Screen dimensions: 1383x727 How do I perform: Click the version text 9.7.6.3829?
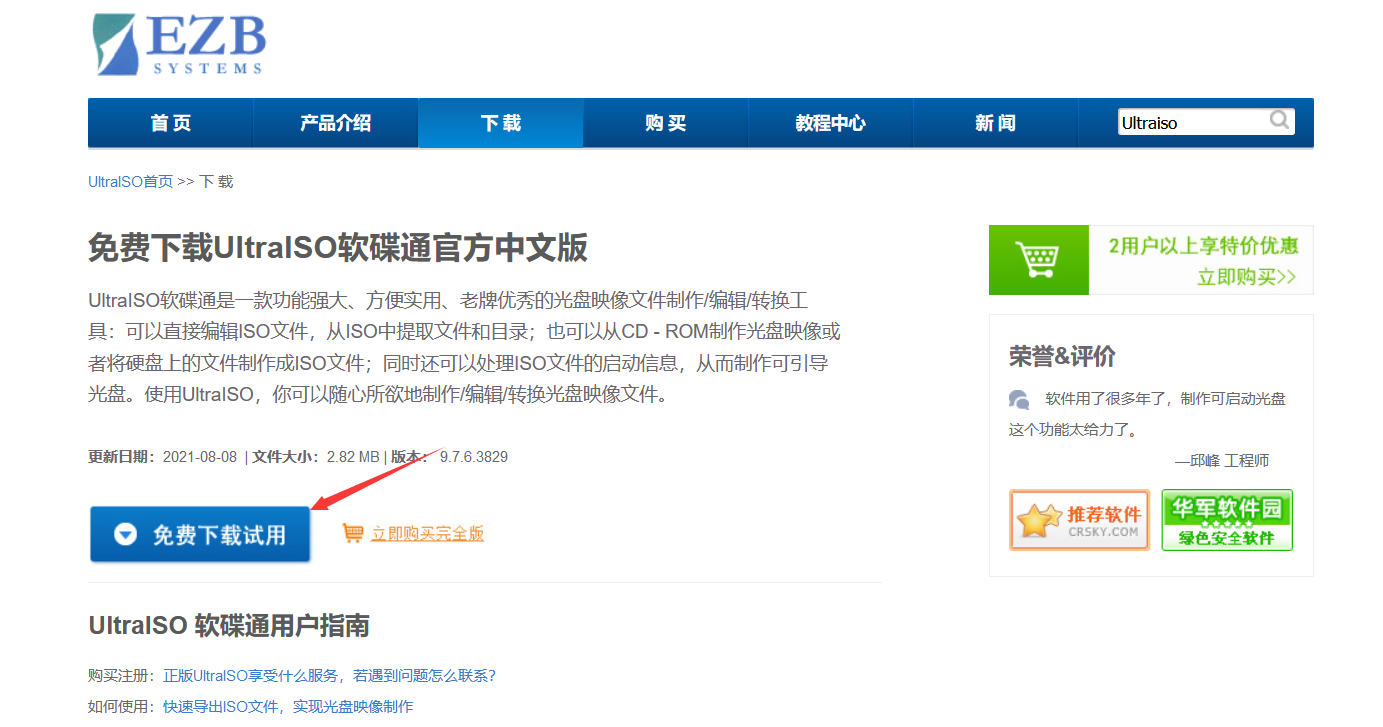tap(474, 457)
